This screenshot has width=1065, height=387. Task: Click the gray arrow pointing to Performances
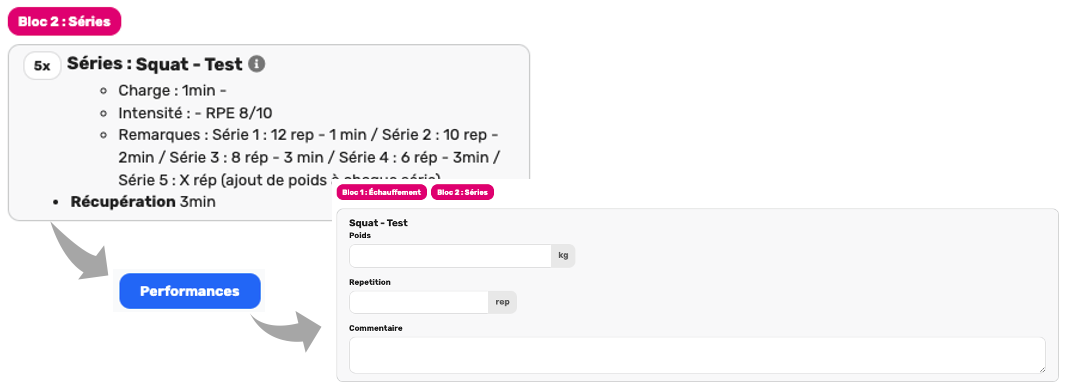[x=78, y=250]
